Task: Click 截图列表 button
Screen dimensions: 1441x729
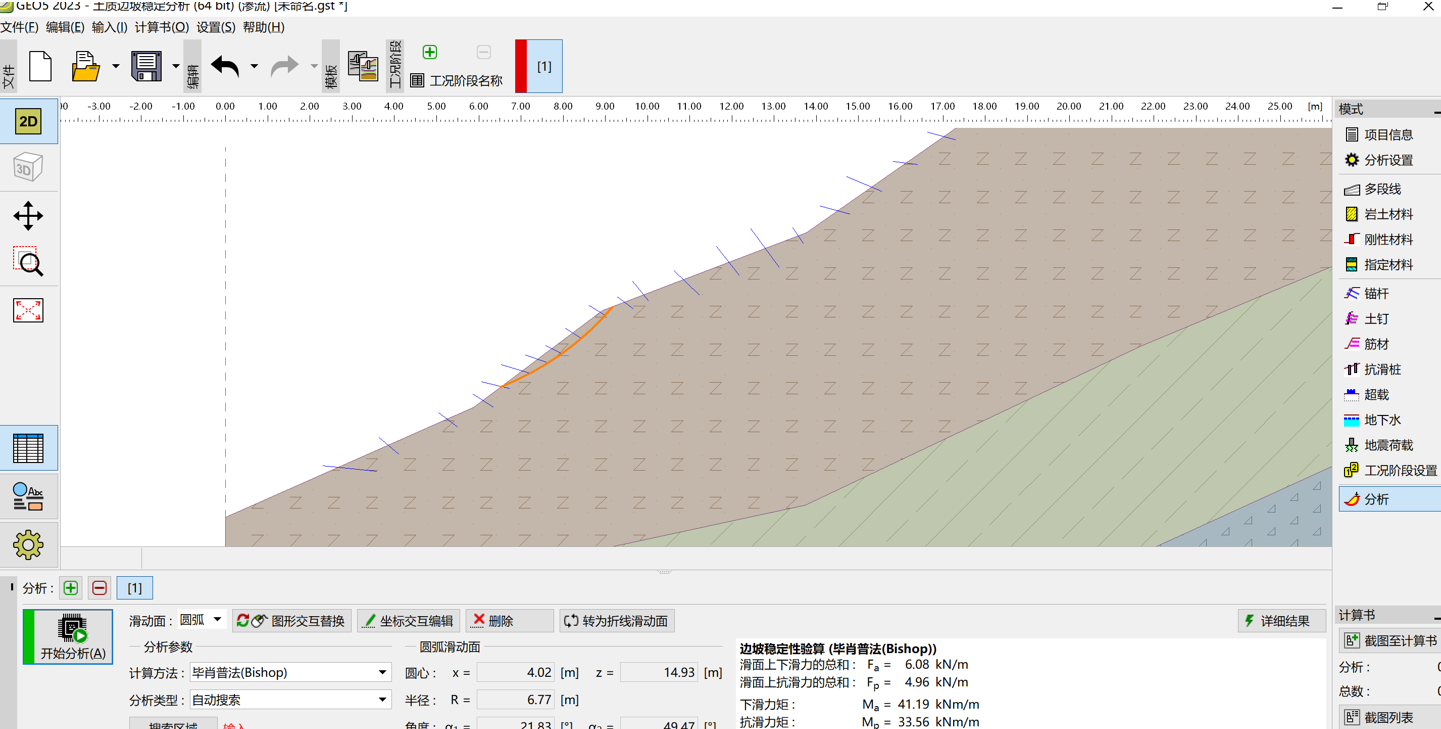Action: tap(1390, 717)
